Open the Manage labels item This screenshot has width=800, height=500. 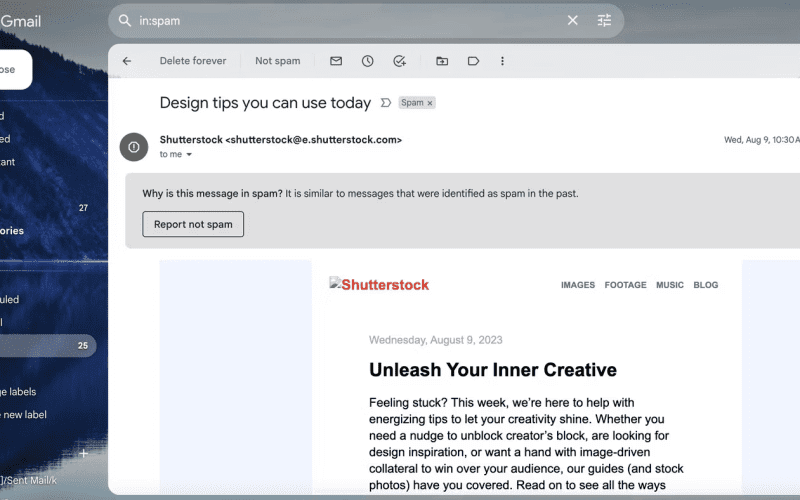click(x=18, y=392)
